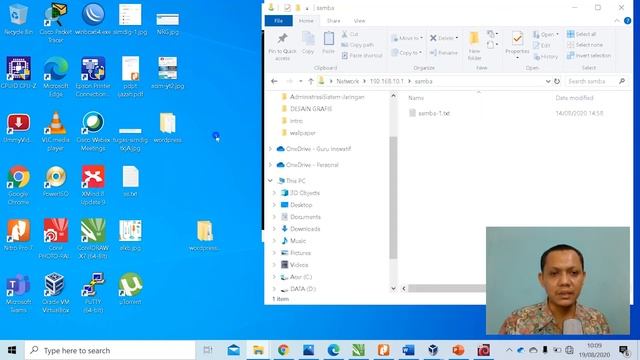The height and width of the screenshot is (360, 640).
Task: Click the Name column header
Action: tap(416, 98)
